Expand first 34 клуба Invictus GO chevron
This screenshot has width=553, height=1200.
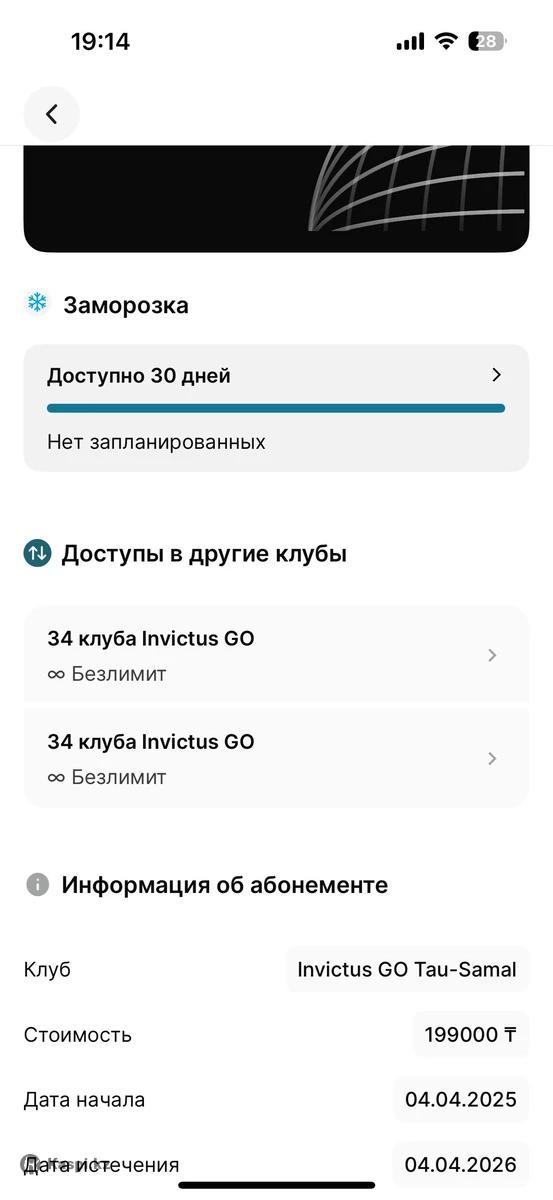[x=491, y=655]
